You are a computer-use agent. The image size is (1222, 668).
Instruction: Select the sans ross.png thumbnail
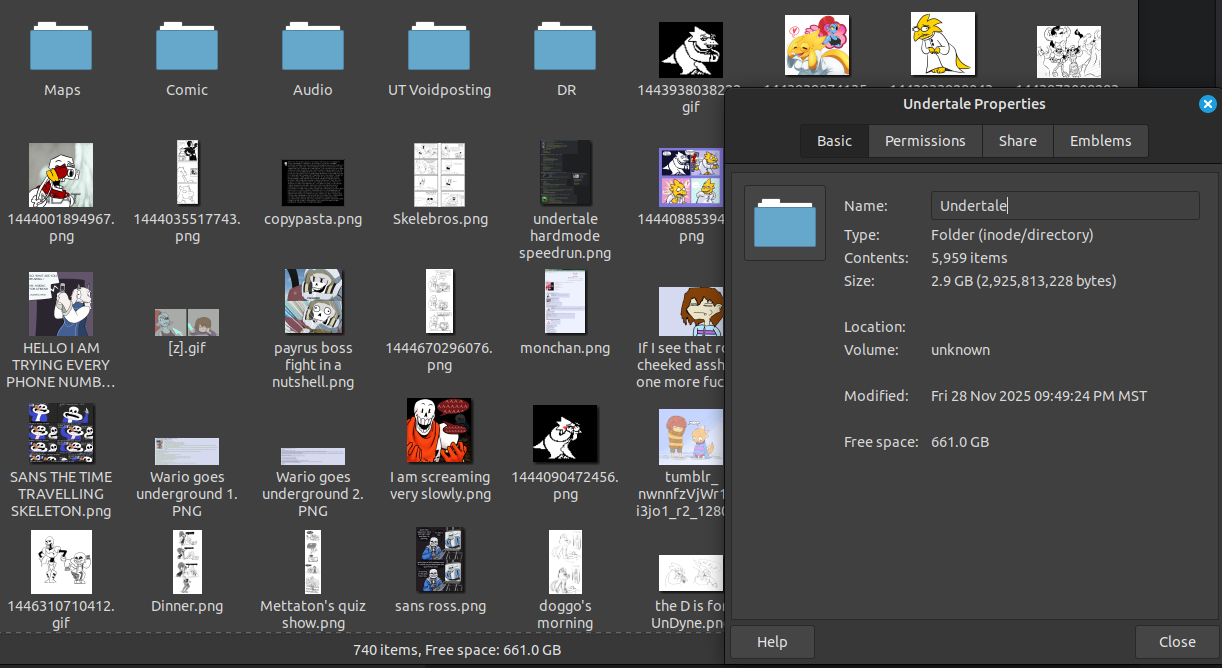tap(439, 561)
